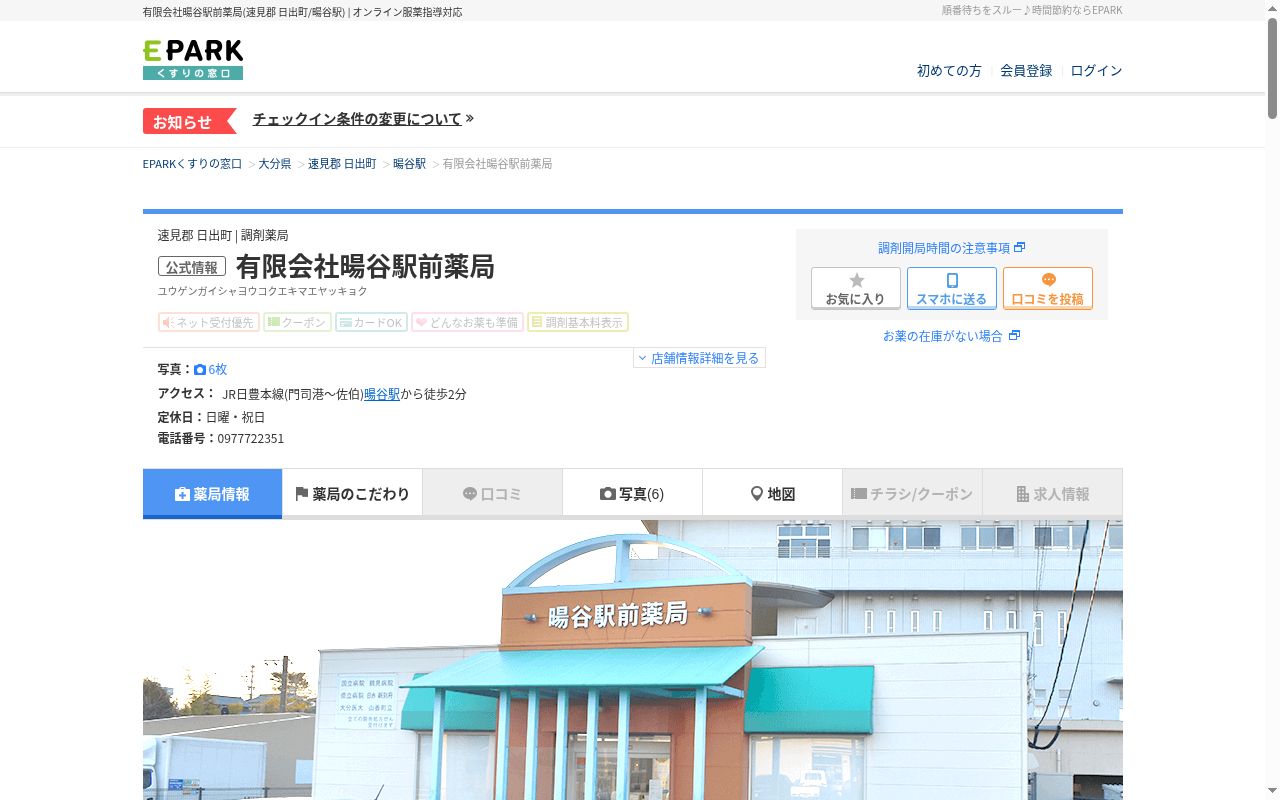Screen dimensions: 1280x800
Task: Click the 公式情報 badge
Action: click(x=192, y=267)
